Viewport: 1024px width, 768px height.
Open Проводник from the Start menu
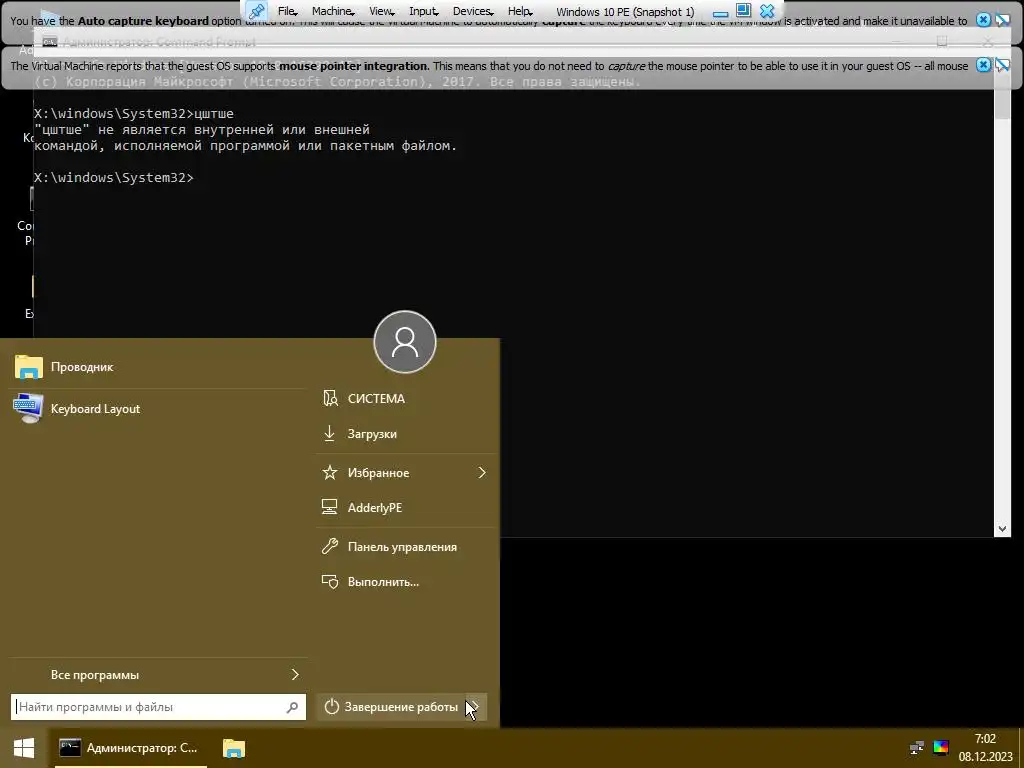(159, 367)
